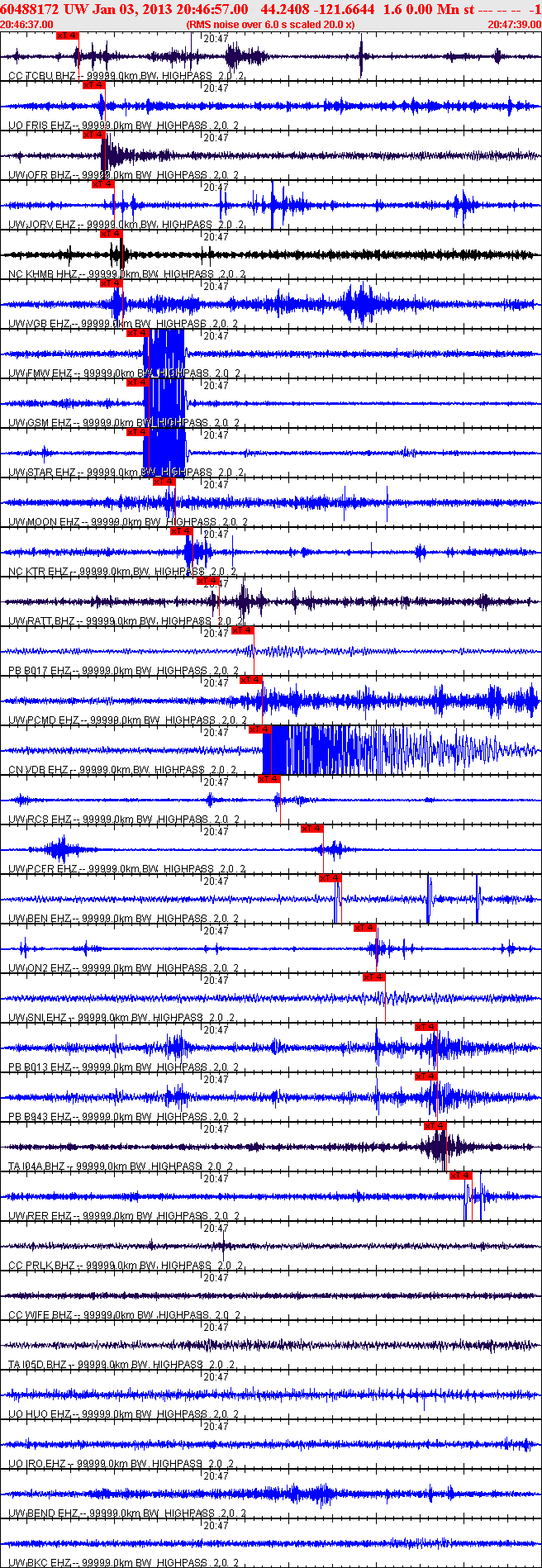Select the UW GSM EHZ station label

point(40,423)
